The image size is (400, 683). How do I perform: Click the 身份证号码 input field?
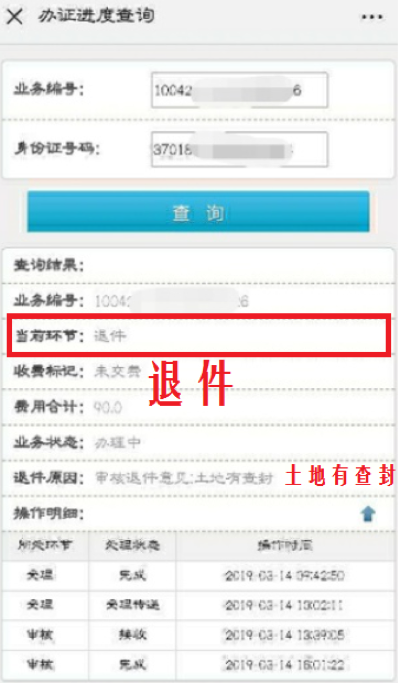(x=239, y=149)
